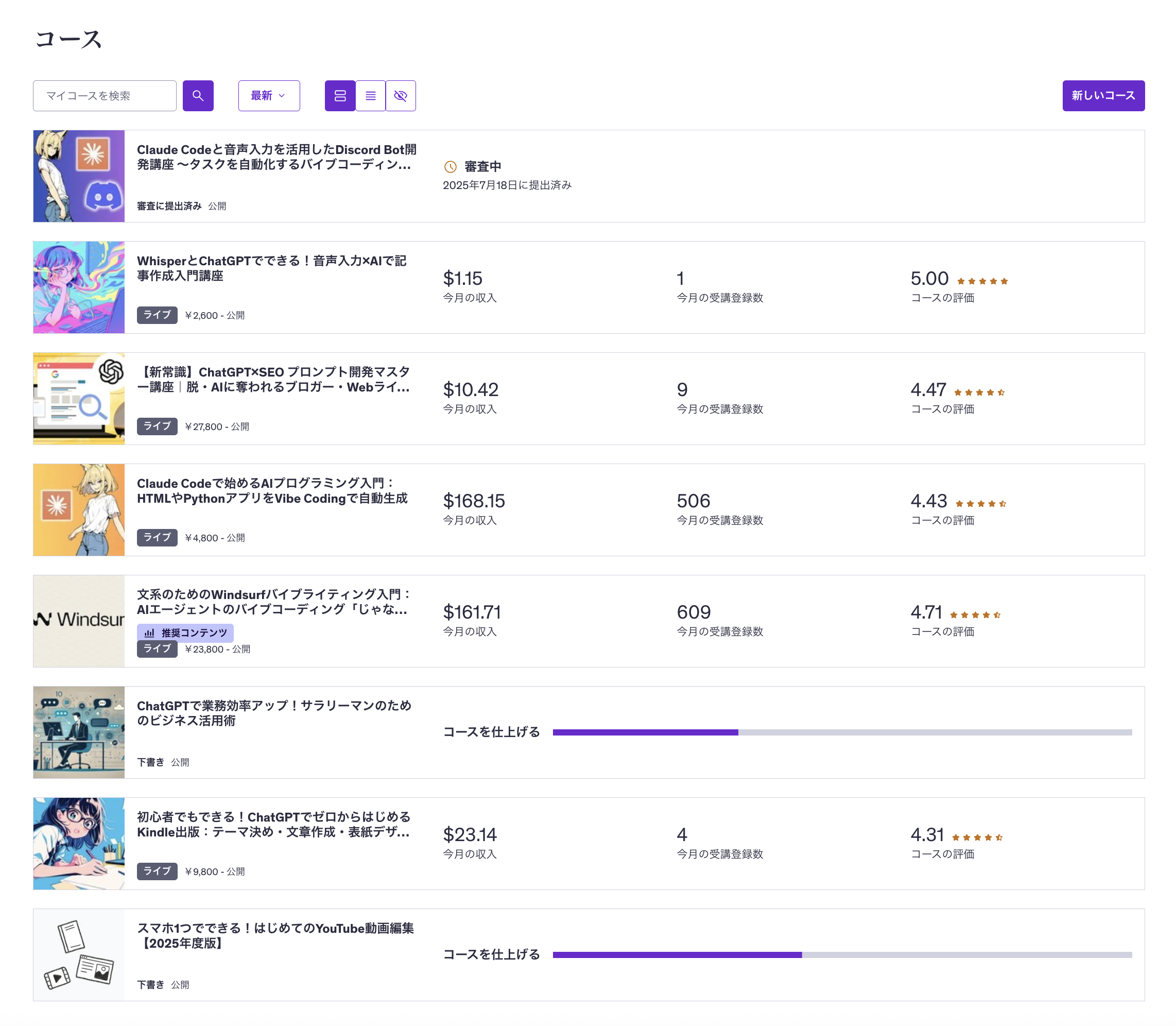Viewport: 1176px width, 1026px height.
Task: Click the YouTube video editing course placeholder thumbnail
Action: [79, 954]
